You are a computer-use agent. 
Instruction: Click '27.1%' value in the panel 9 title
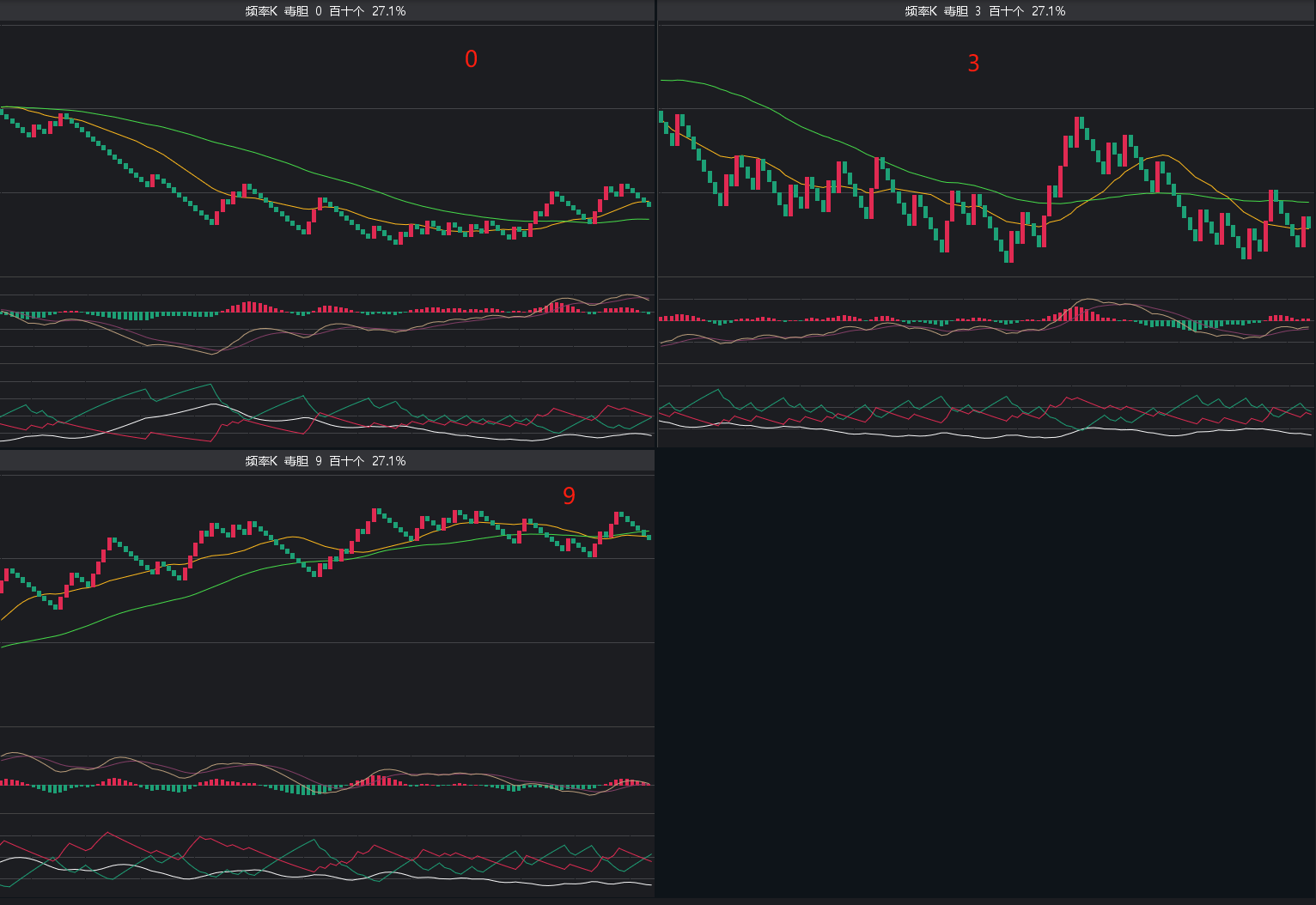pyautogui.click(x=389, y=461)
